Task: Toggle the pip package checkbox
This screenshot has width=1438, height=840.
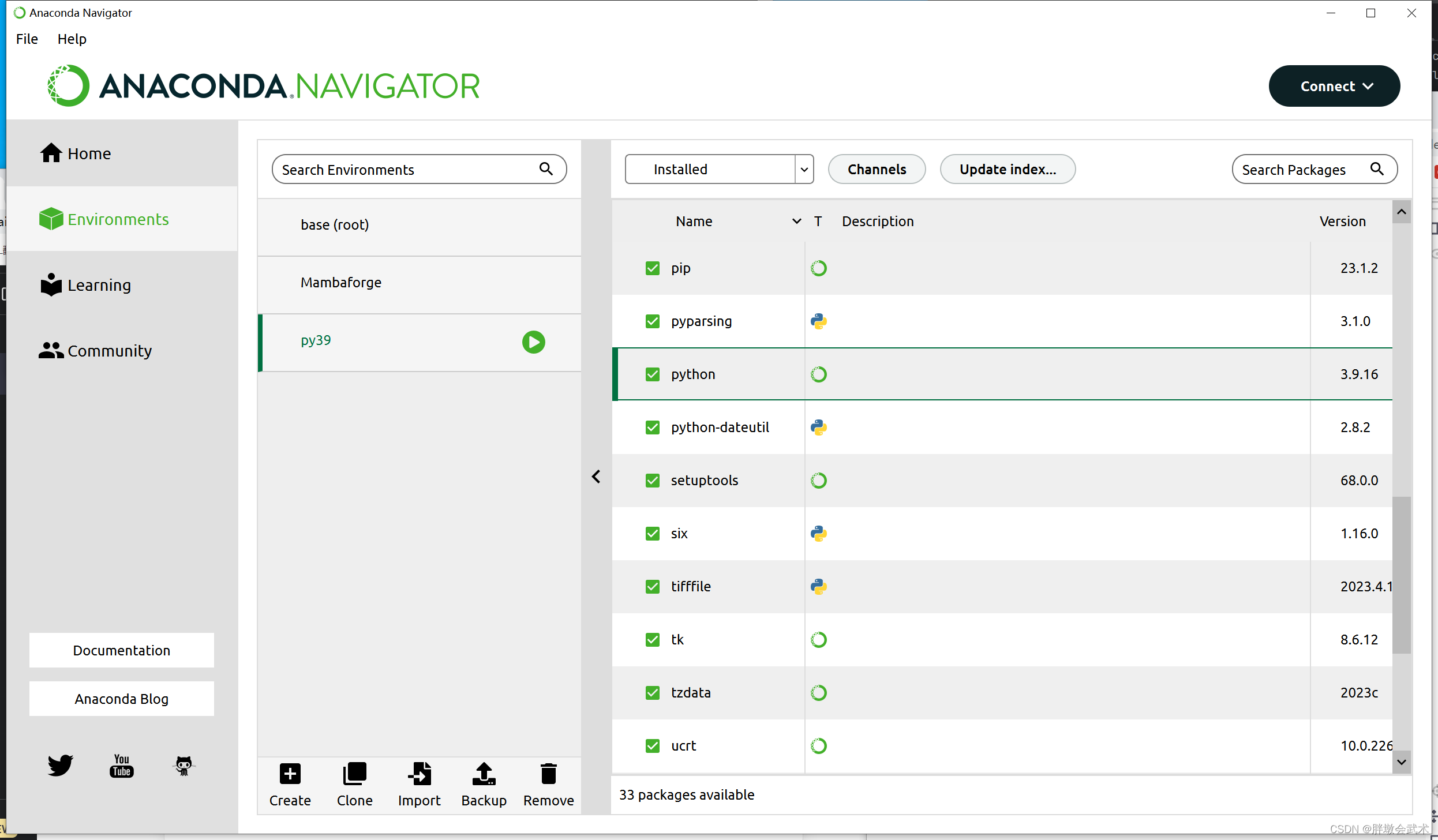Action: pyautogui.click(x=653, y=268)
